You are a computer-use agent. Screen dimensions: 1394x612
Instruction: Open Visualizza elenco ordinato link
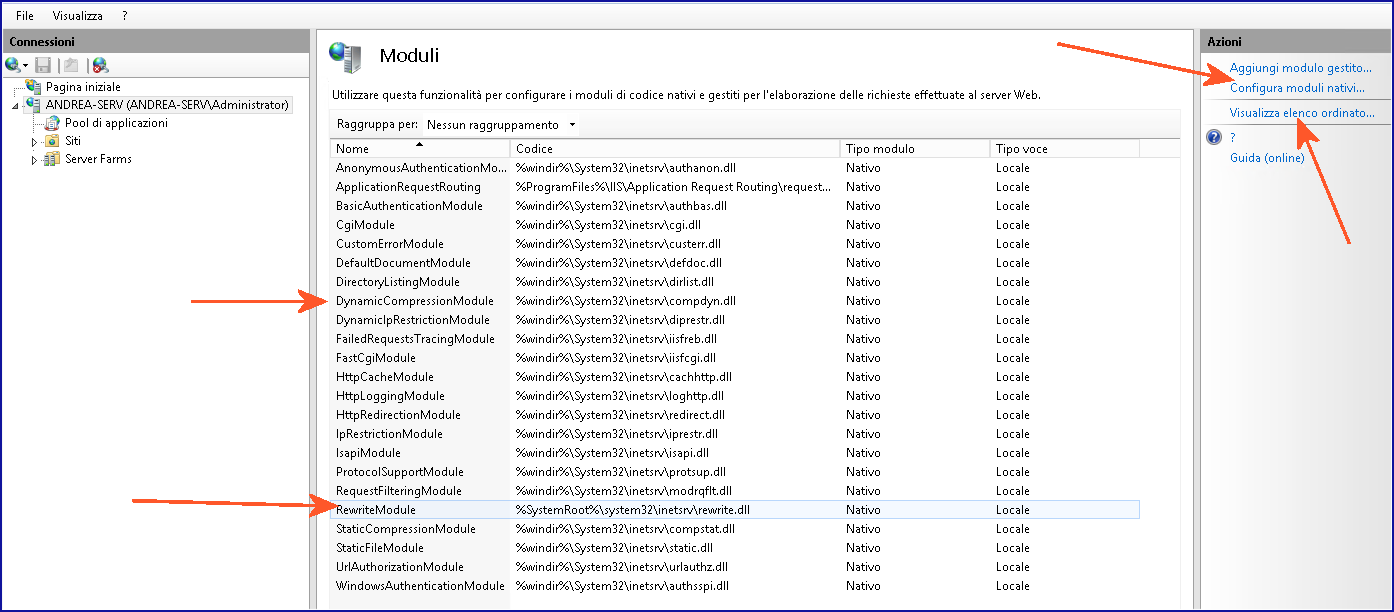tap(1302, 113)
